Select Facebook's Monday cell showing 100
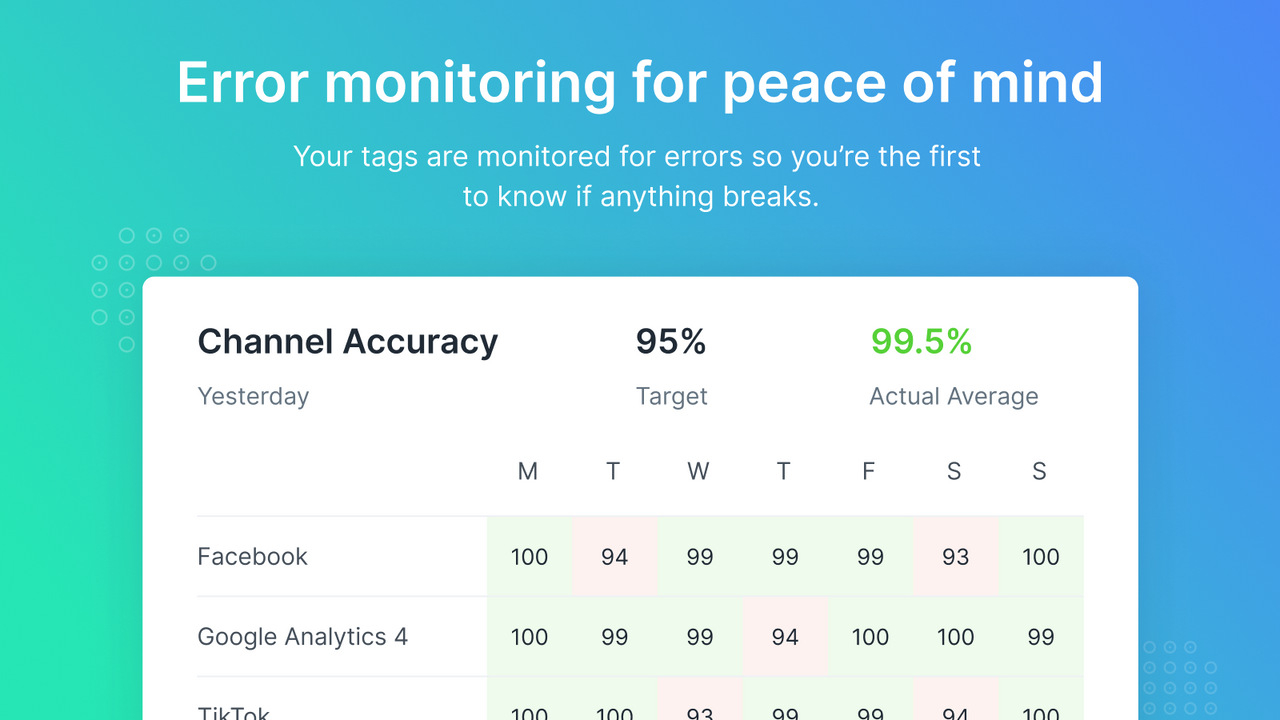Image resolution: width=1280 pixels, height=720 pixels. pos(529,557)
